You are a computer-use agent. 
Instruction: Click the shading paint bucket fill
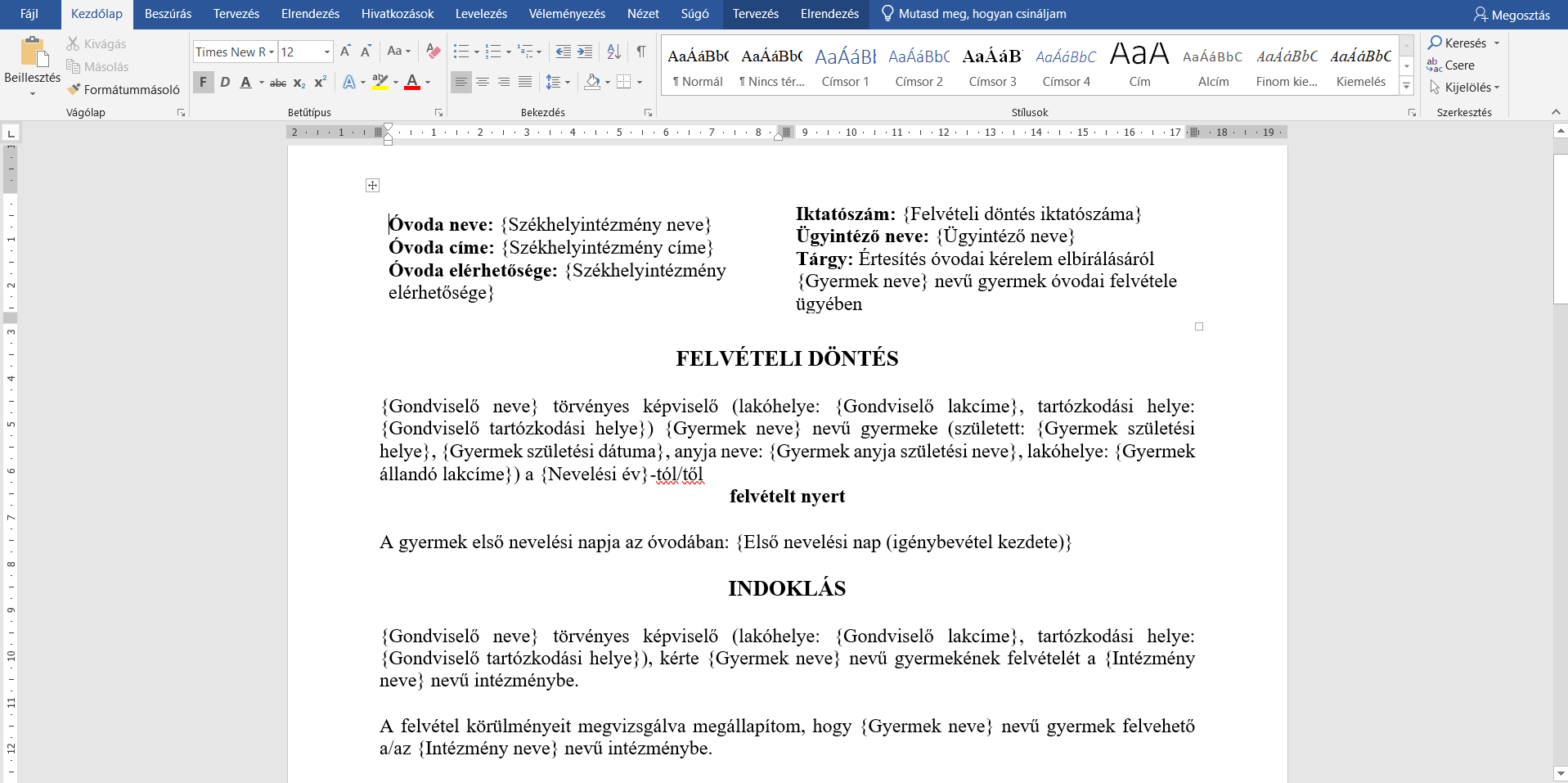pyautogui.click(x=593, y=83)
